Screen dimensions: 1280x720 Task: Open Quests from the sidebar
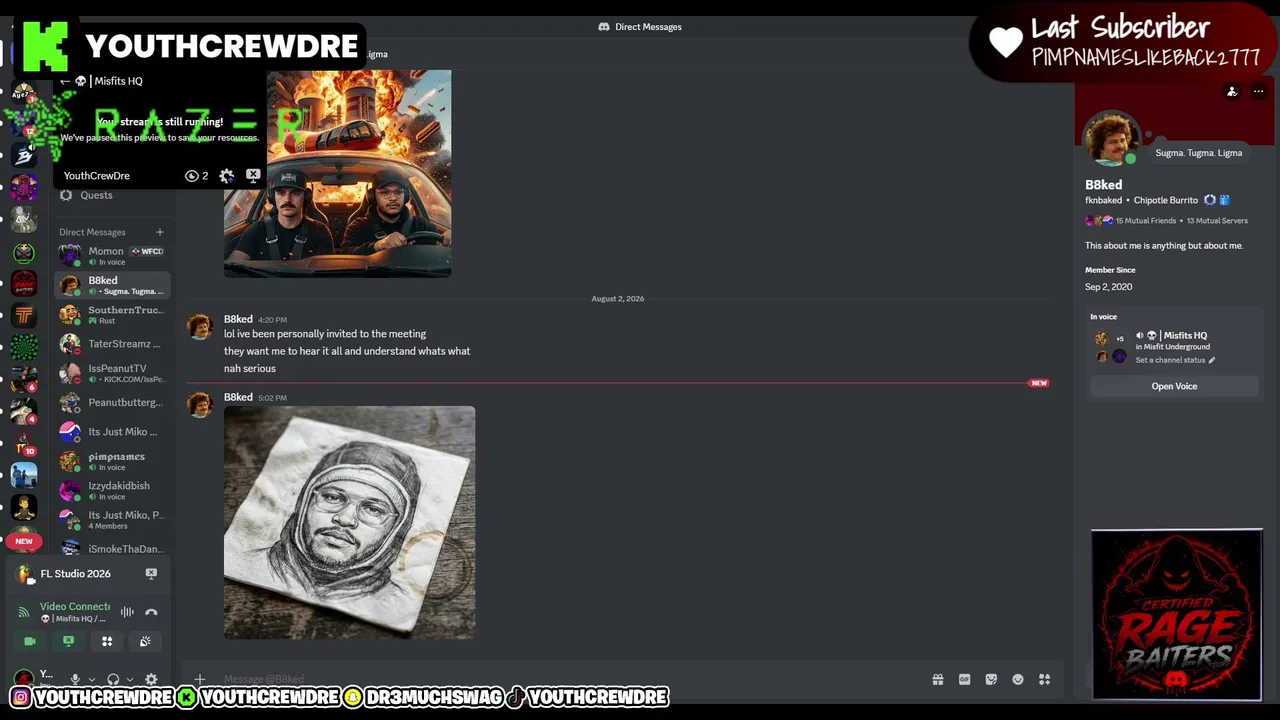click(112, 195)
